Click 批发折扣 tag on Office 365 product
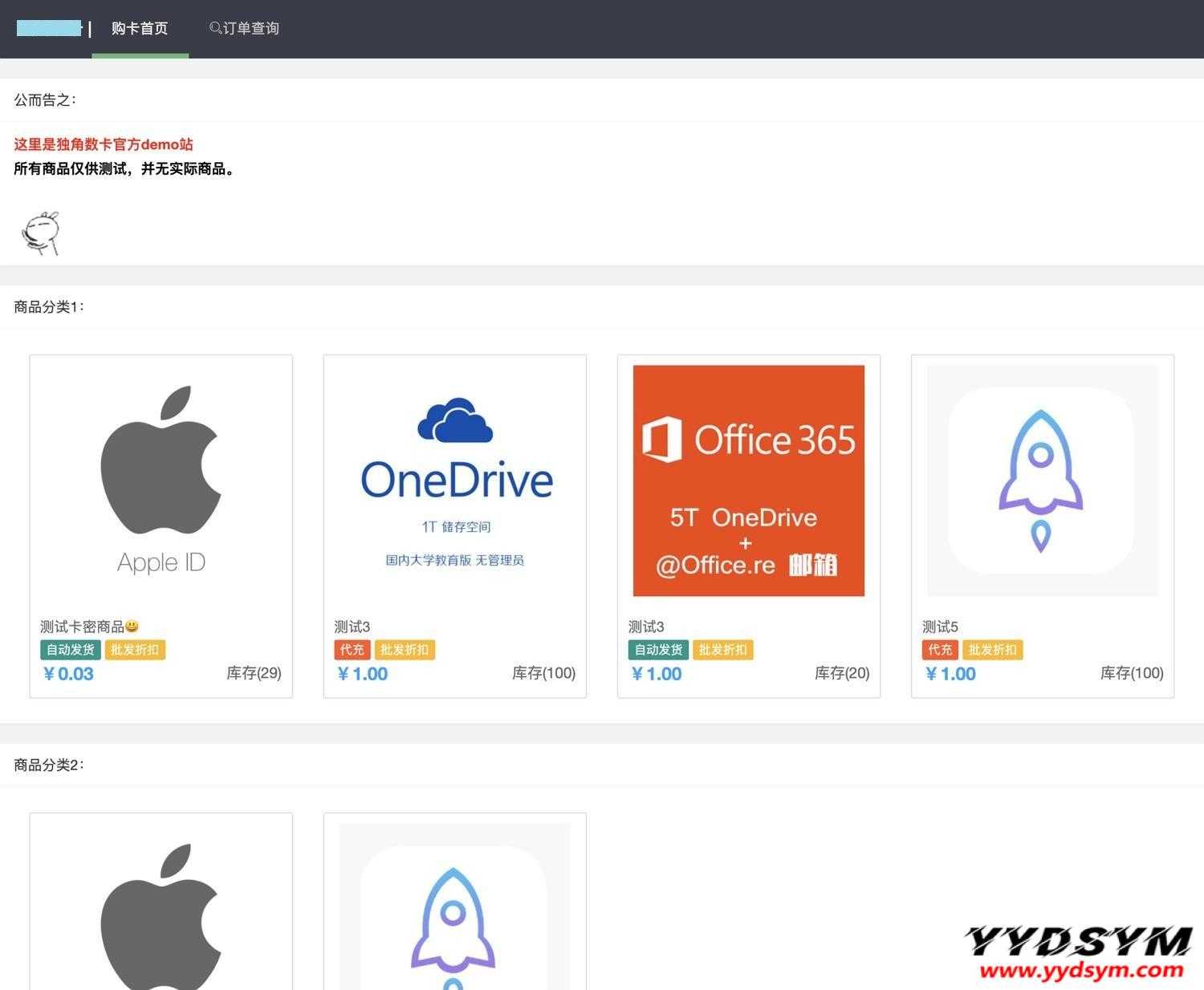This screenshot has height=990, width=1204. (722, 650)
